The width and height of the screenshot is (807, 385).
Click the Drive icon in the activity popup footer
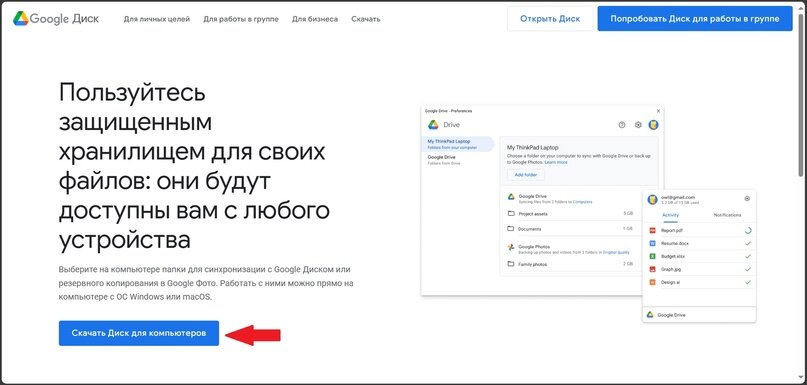[x=651, y=314]
